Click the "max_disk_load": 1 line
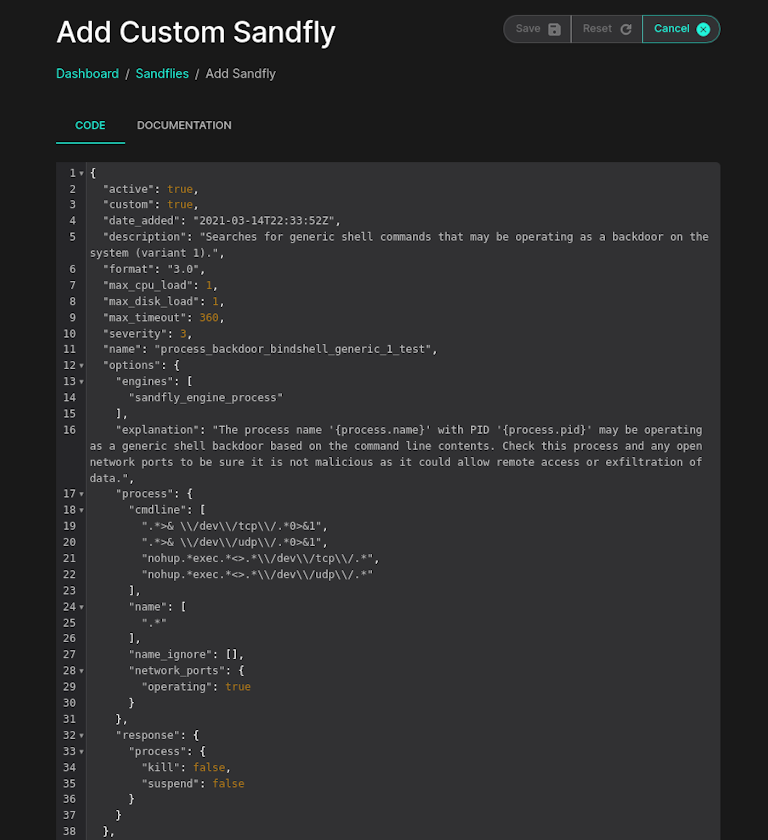This screenshot has height=840, width=768. pyautogui.click(x=163, y=302)
